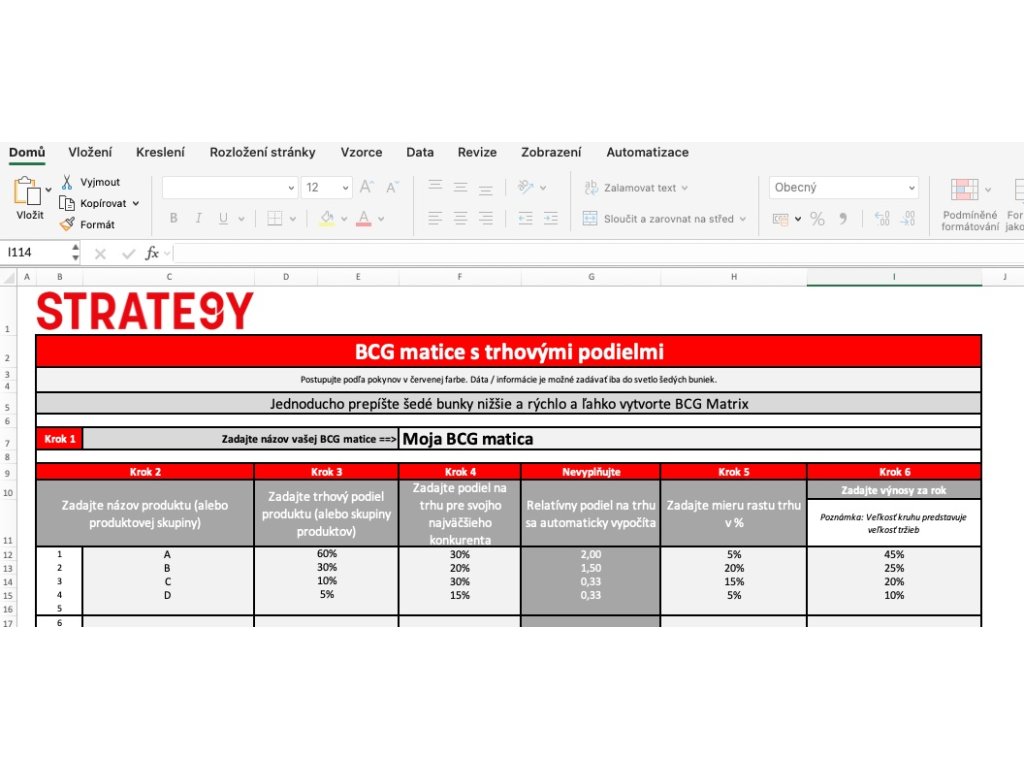
Task: Open the Kreslení ribbon tab
Action: click(x=160, y=152)
